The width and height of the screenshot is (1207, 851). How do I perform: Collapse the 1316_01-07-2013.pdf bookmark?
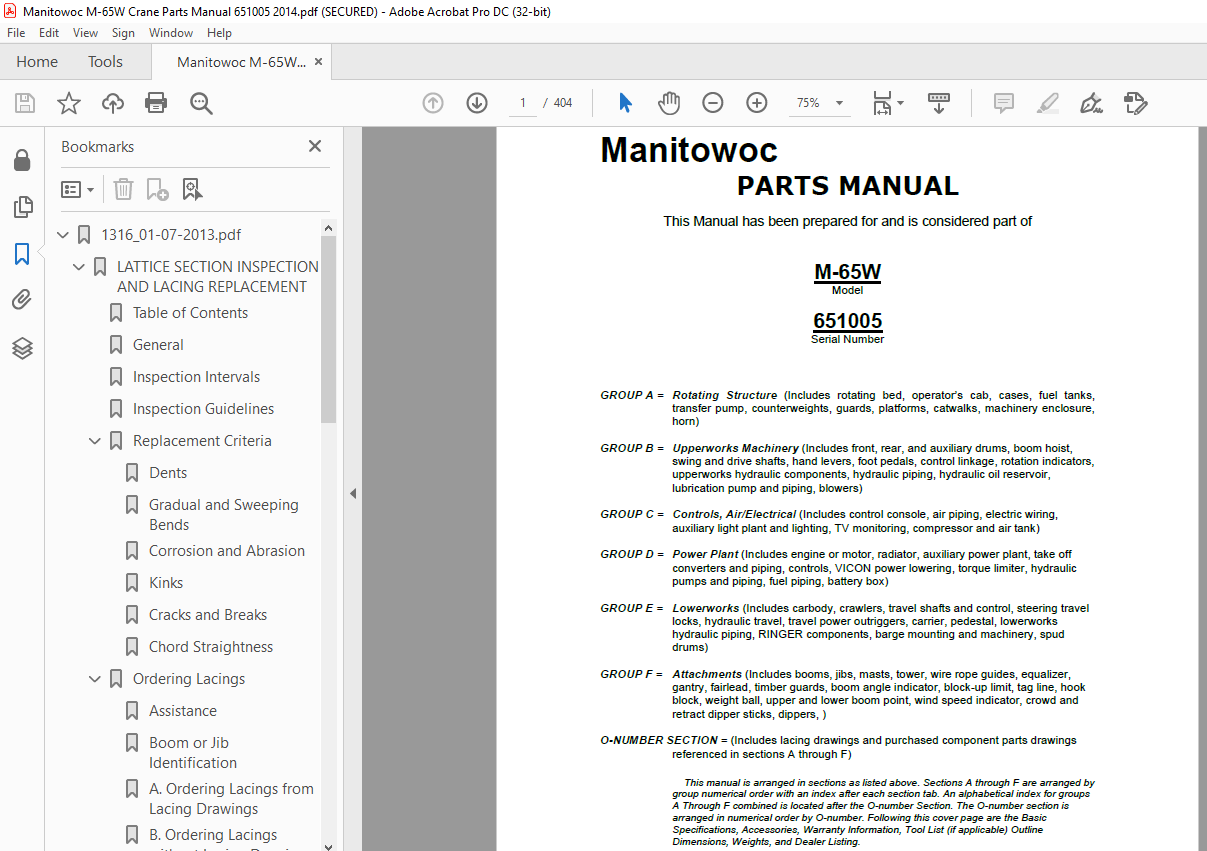pos(65,235)
